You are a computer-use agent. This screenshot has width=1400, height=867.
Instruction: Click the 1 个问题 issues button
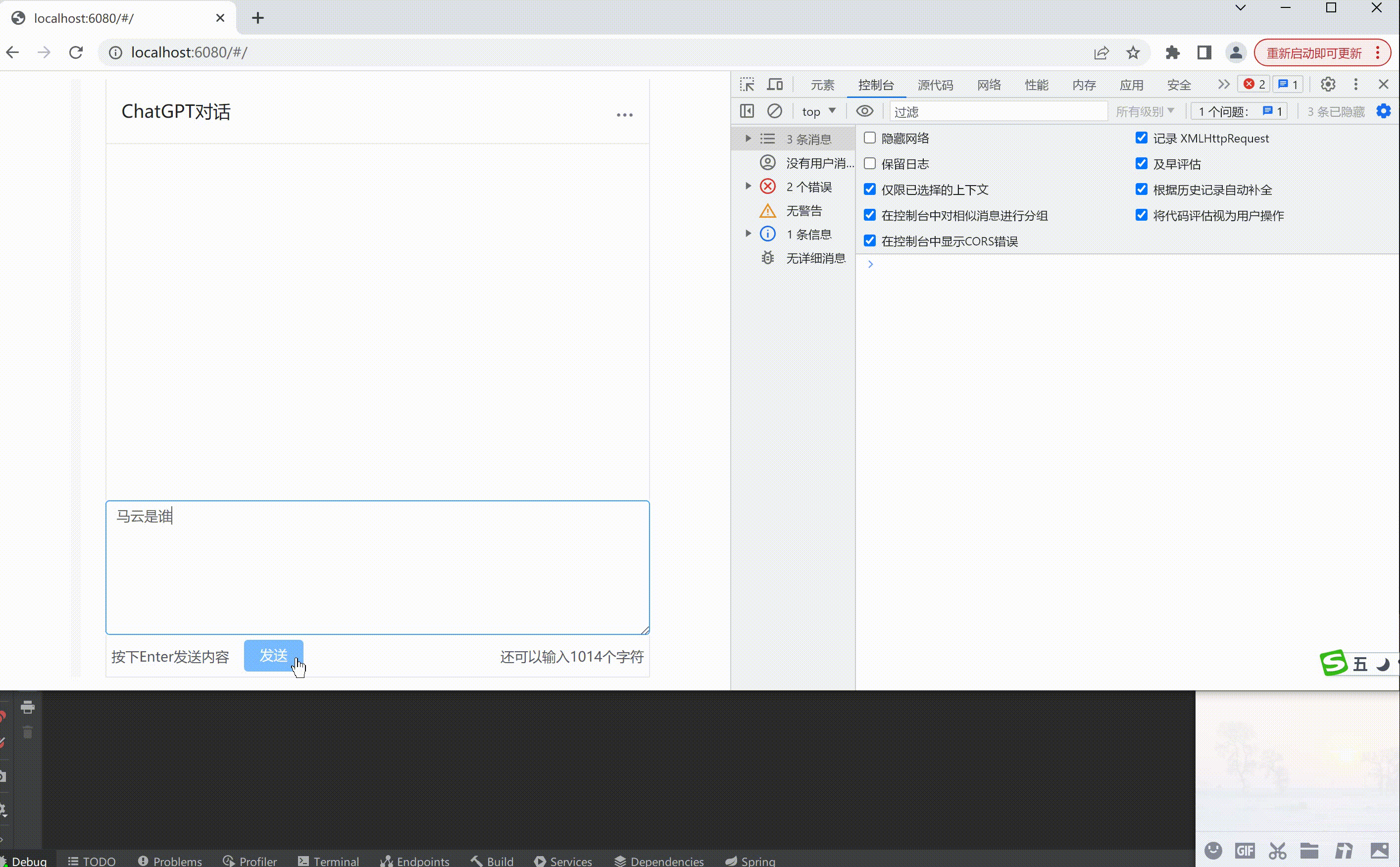pos(1239,111)
